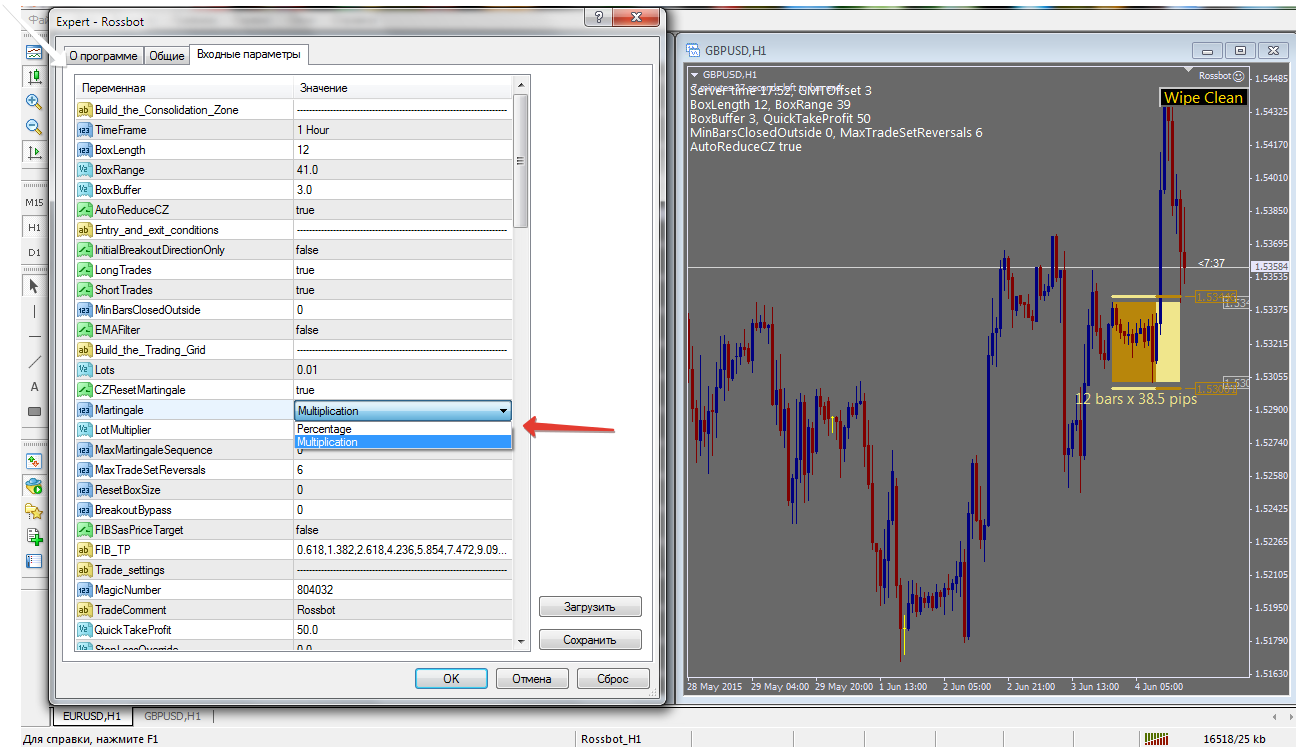The width and height of the screenshot is (1296, 747).
Task: Choose Percentage from the Martingale list
Action: click(x=403, y=429)
